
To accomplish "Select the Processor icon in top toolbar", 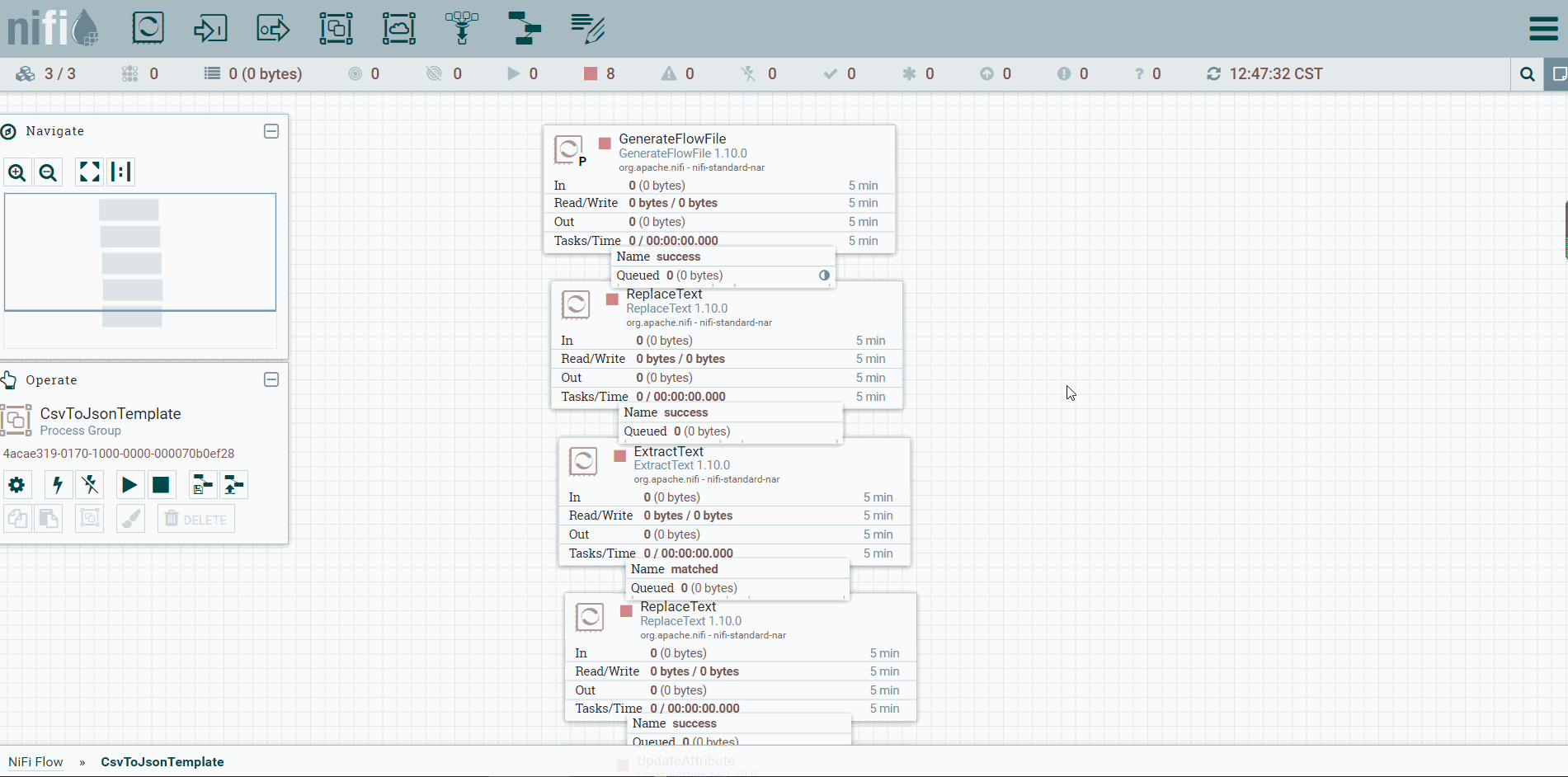I will tap(148, 28).
